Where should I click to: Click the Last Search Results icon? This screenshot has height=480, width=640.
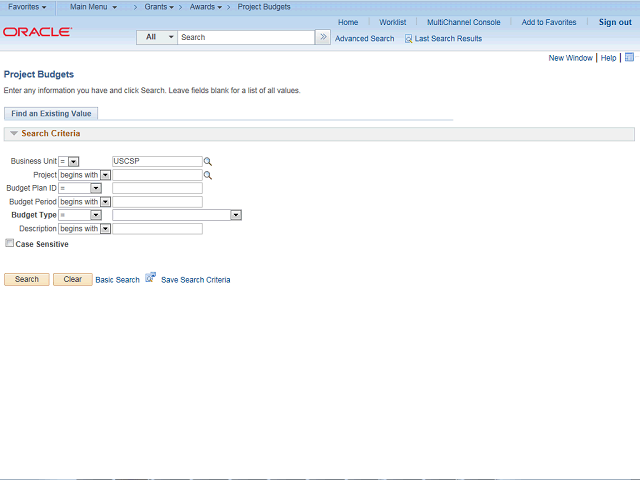[408, 39]
